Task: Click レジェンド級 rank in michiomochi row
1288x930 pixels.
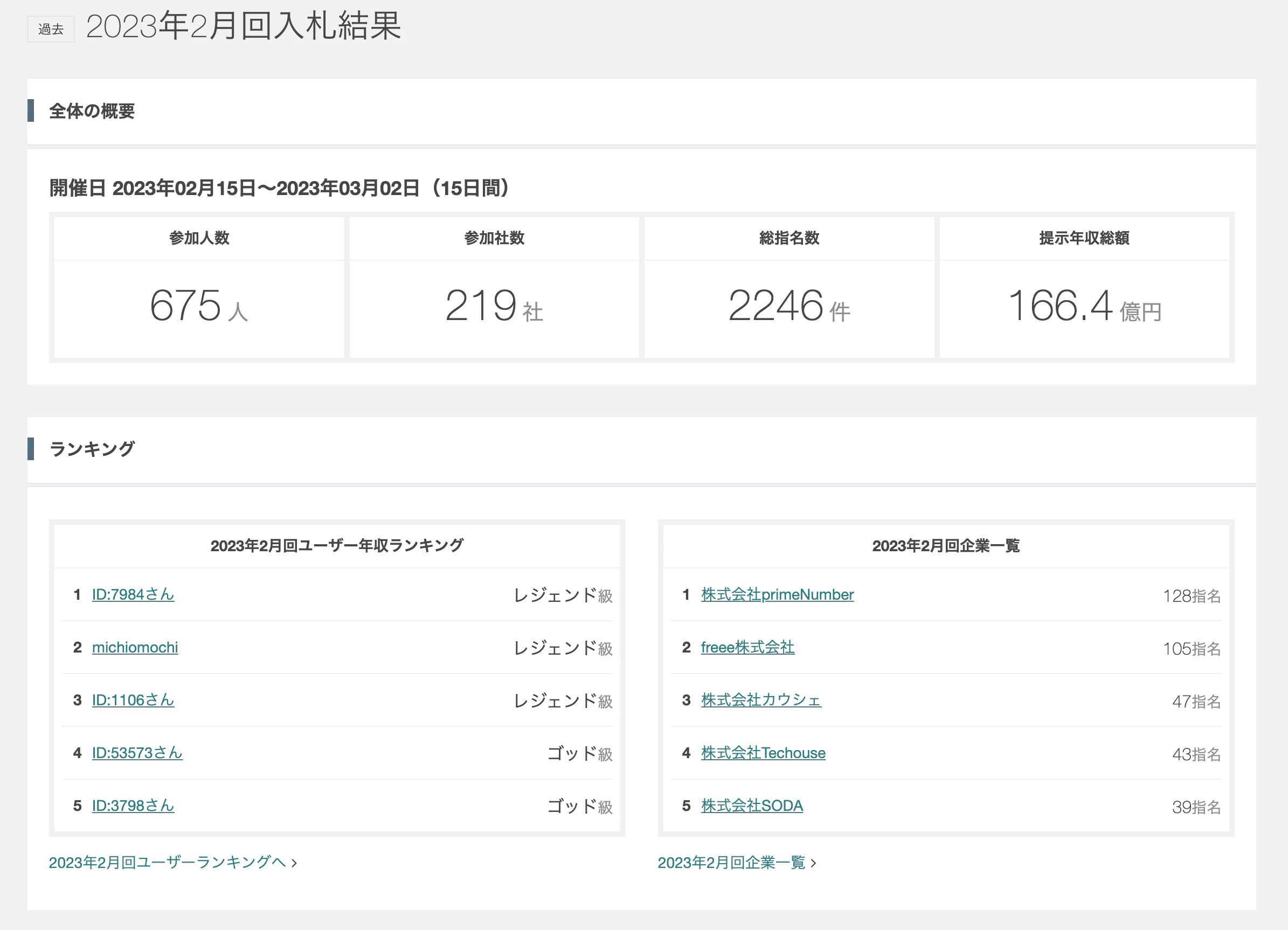Action: [563, 648]
